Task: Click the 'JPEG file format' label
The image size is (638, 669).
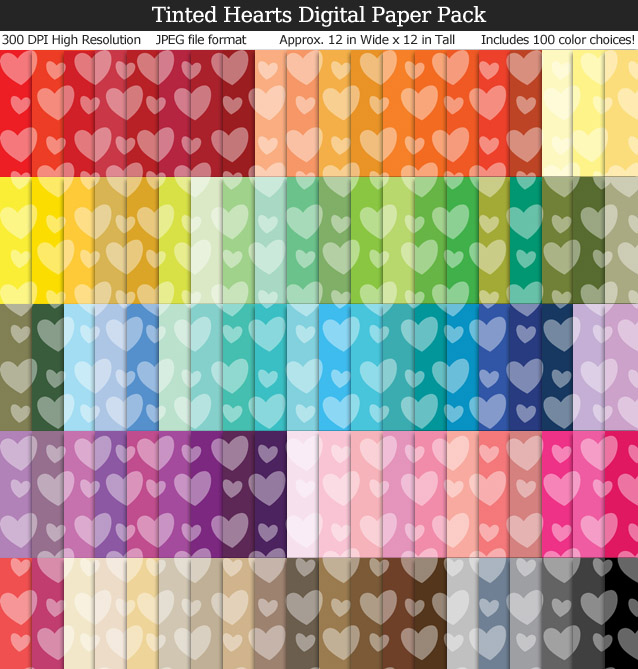Action: (201, 40)
